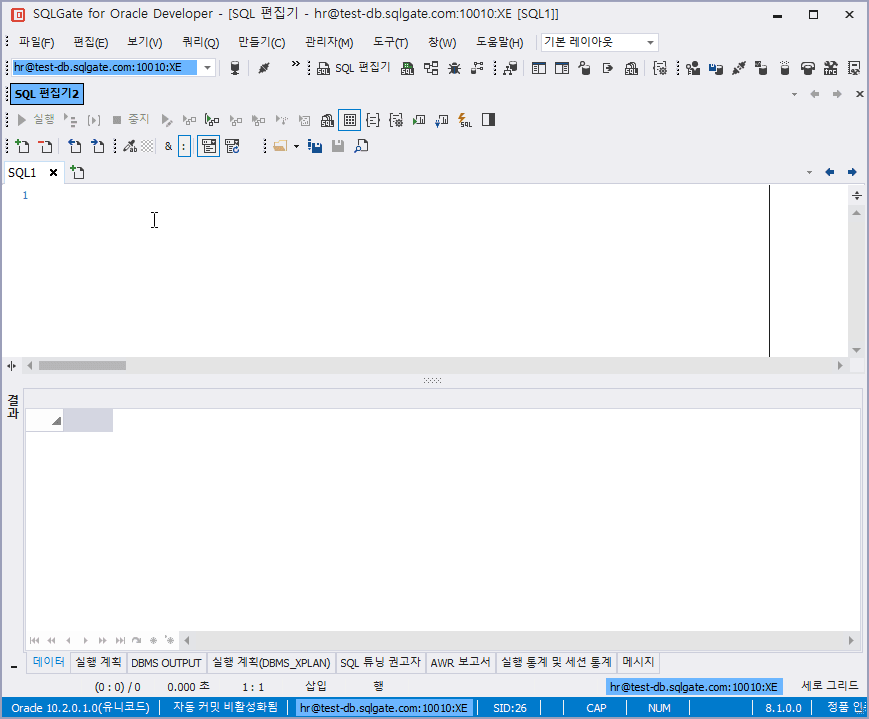
Task: Click the debugger bug icon
Action: [454, 68]
